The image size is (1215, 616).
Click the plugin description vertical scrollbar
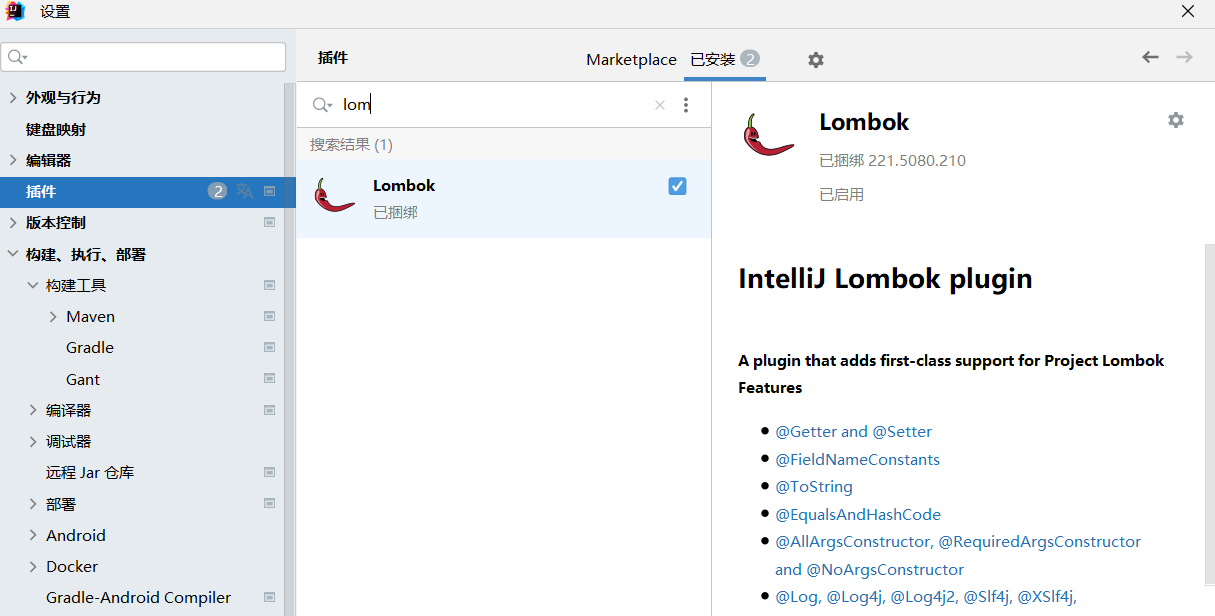coord(1209,414)
